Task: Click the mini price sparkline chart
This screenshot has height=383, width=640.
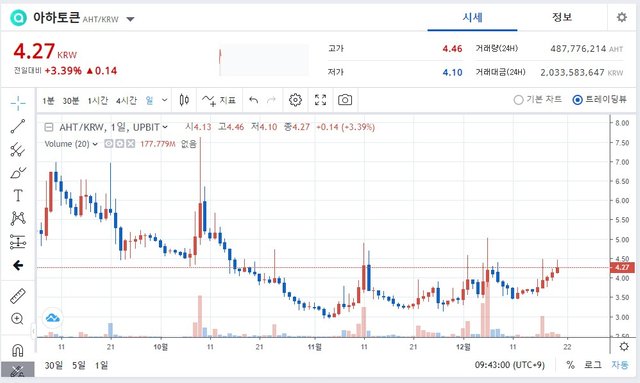Action: click(264, 61)
